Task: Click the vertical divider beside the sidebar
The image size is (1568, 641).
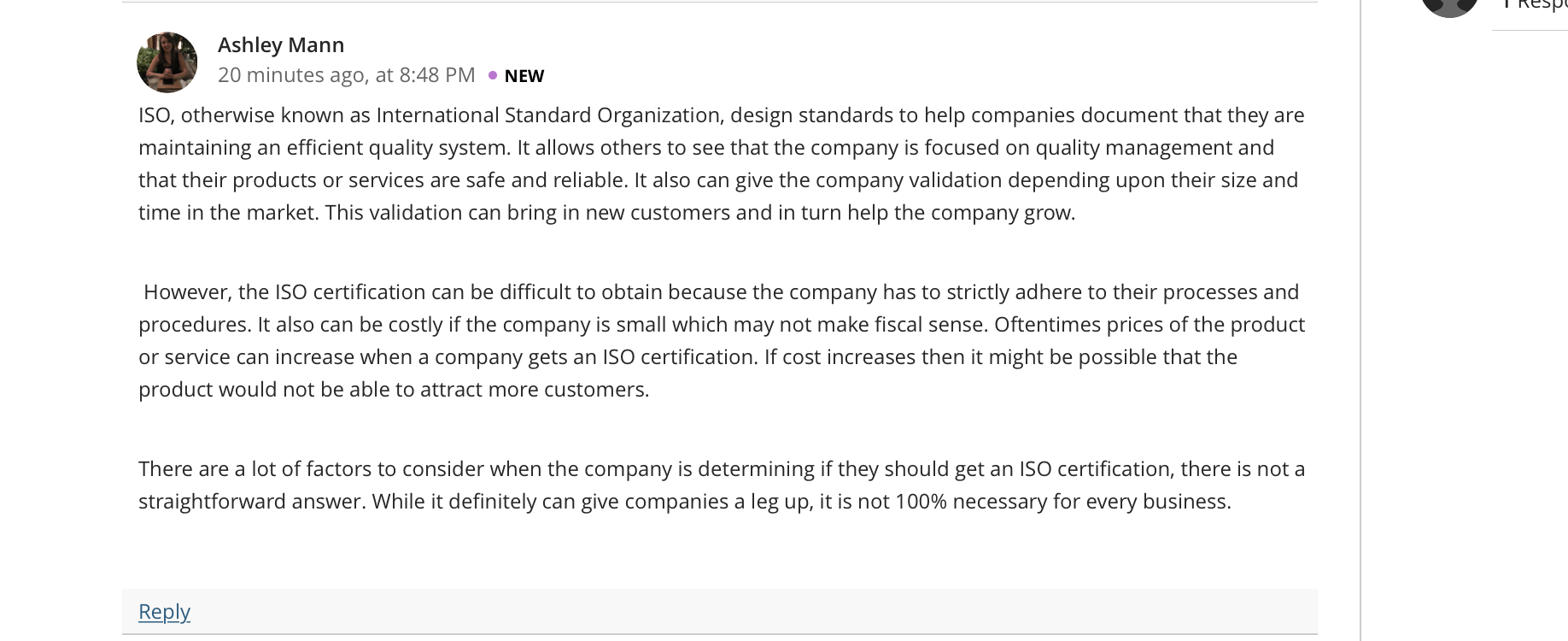Action: pyautogui.click(x=1360, y=320)
